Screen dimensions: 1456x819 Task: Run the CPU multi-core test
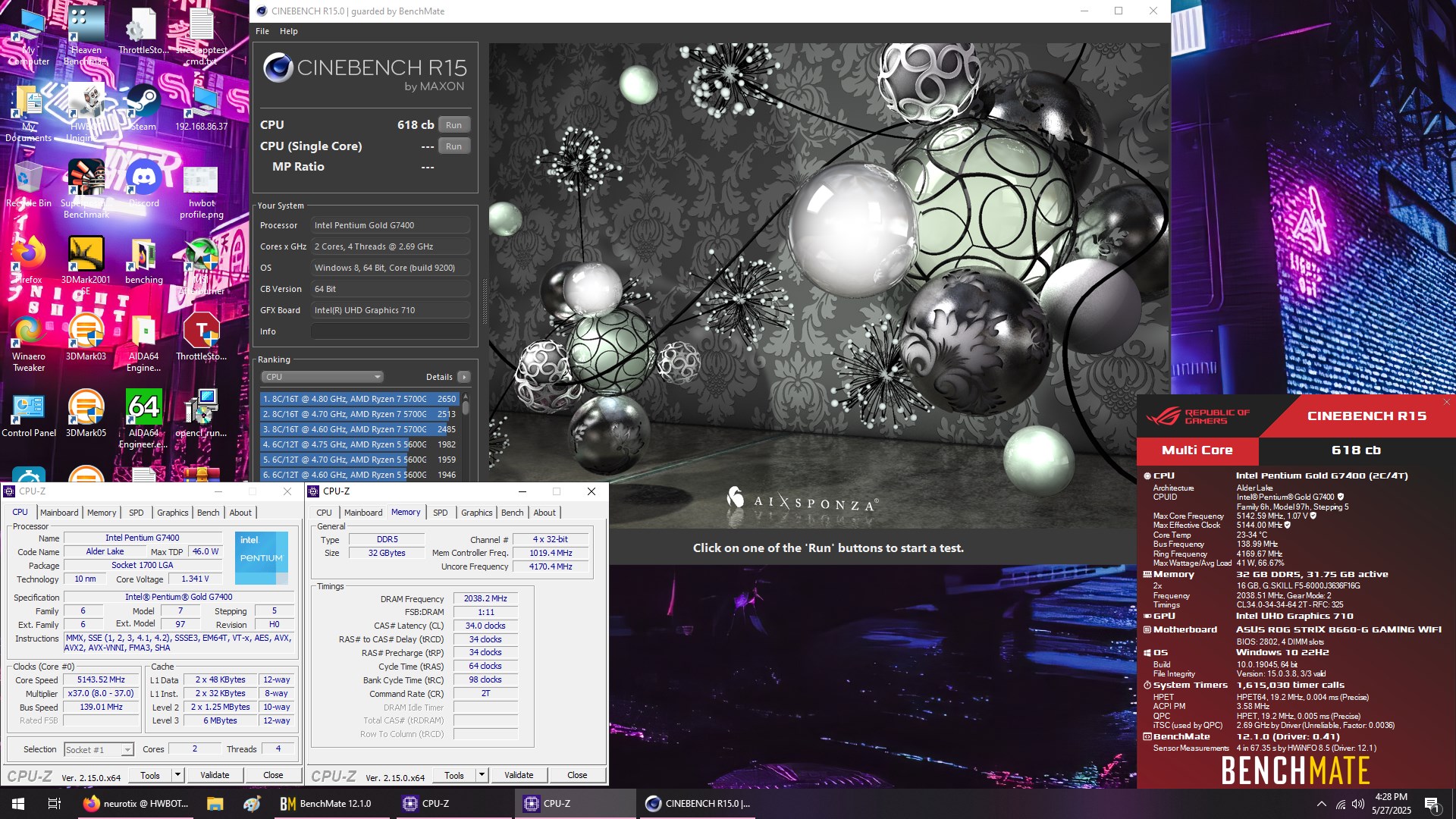(453, 125)
